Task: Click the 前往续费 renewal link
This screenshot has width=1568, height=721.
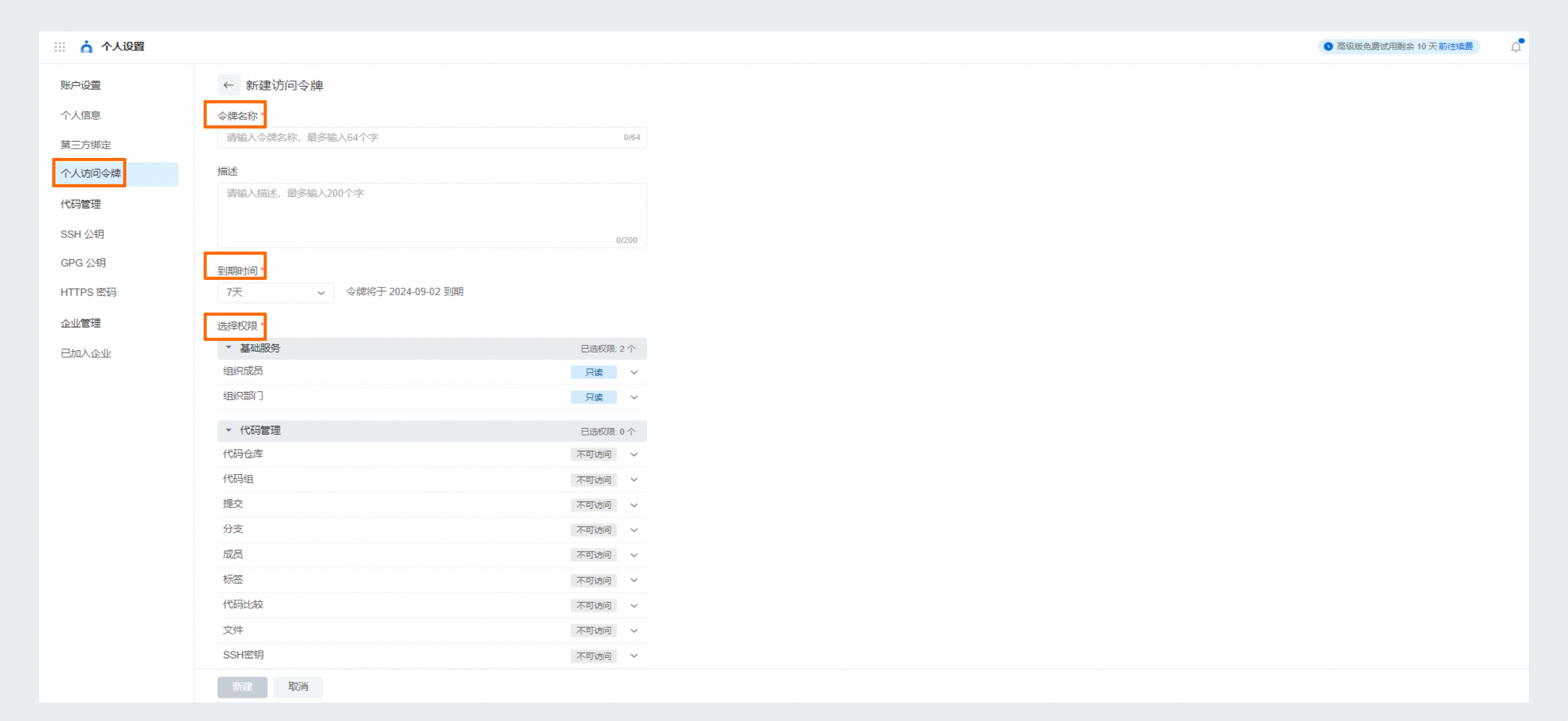Action: [x=1455, y=46]
